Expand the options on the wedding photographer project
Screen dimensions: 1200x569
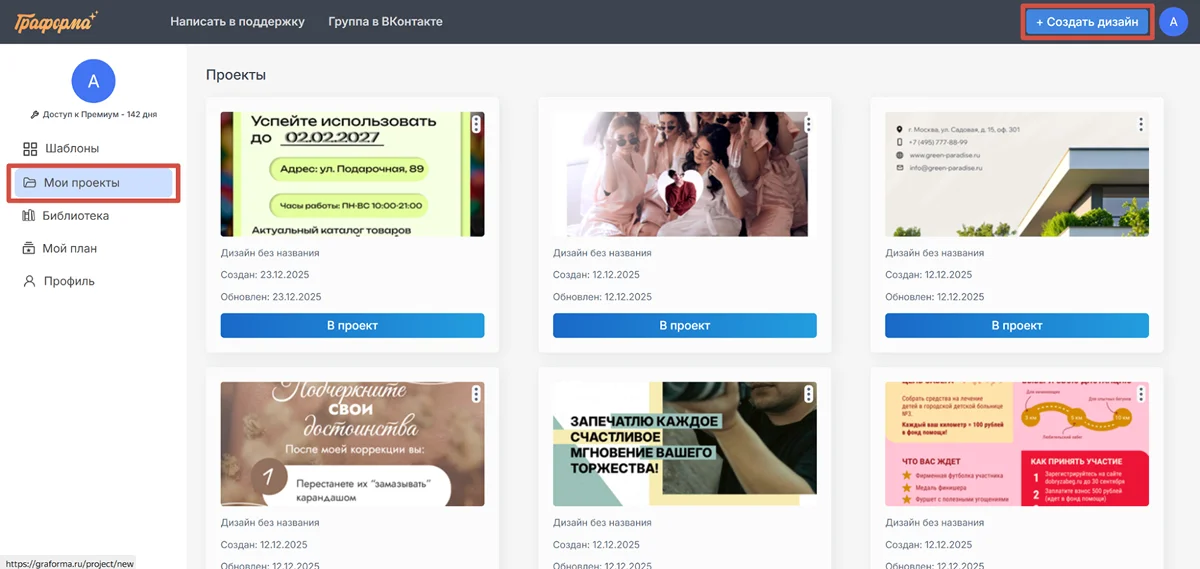(808, 394)
